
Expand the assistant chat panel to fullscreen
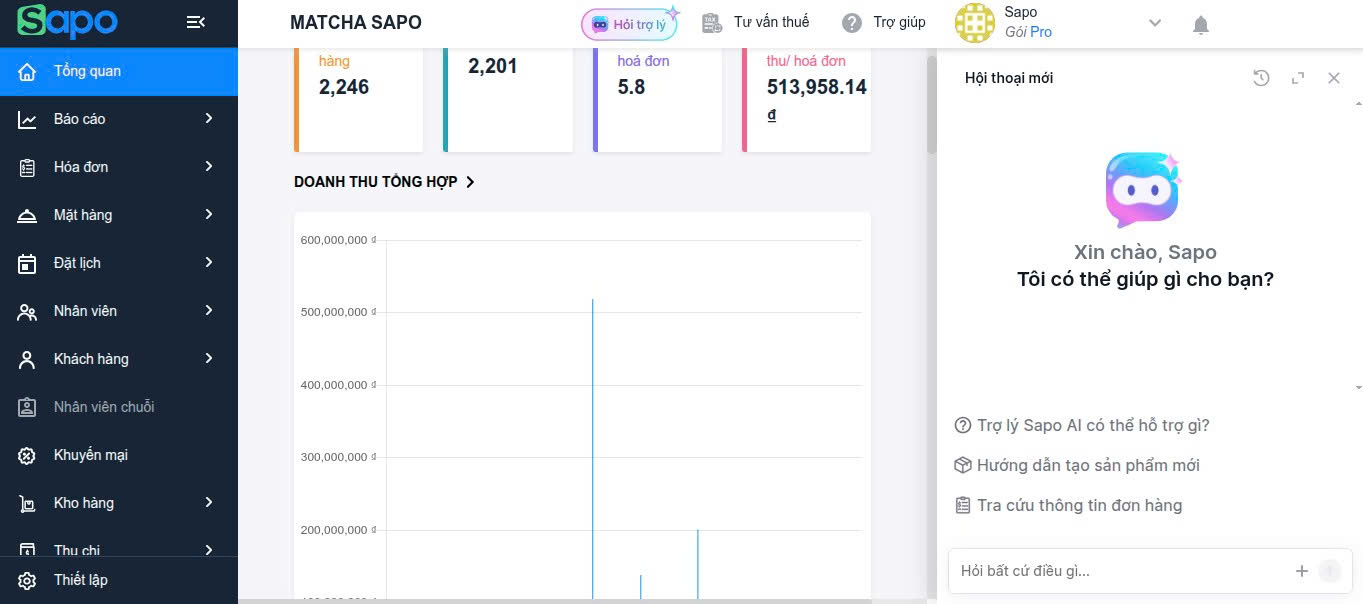coord(1298,78)
